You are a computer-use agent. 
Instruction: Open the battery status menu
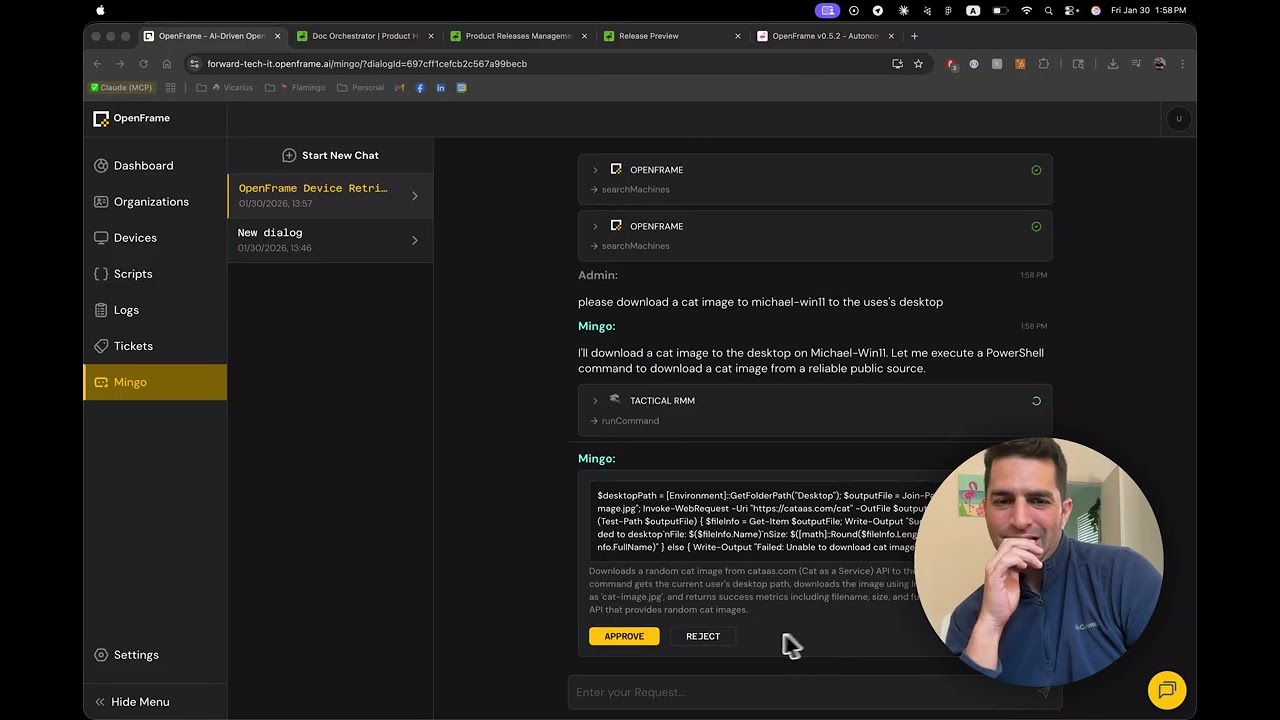[999, 11]
